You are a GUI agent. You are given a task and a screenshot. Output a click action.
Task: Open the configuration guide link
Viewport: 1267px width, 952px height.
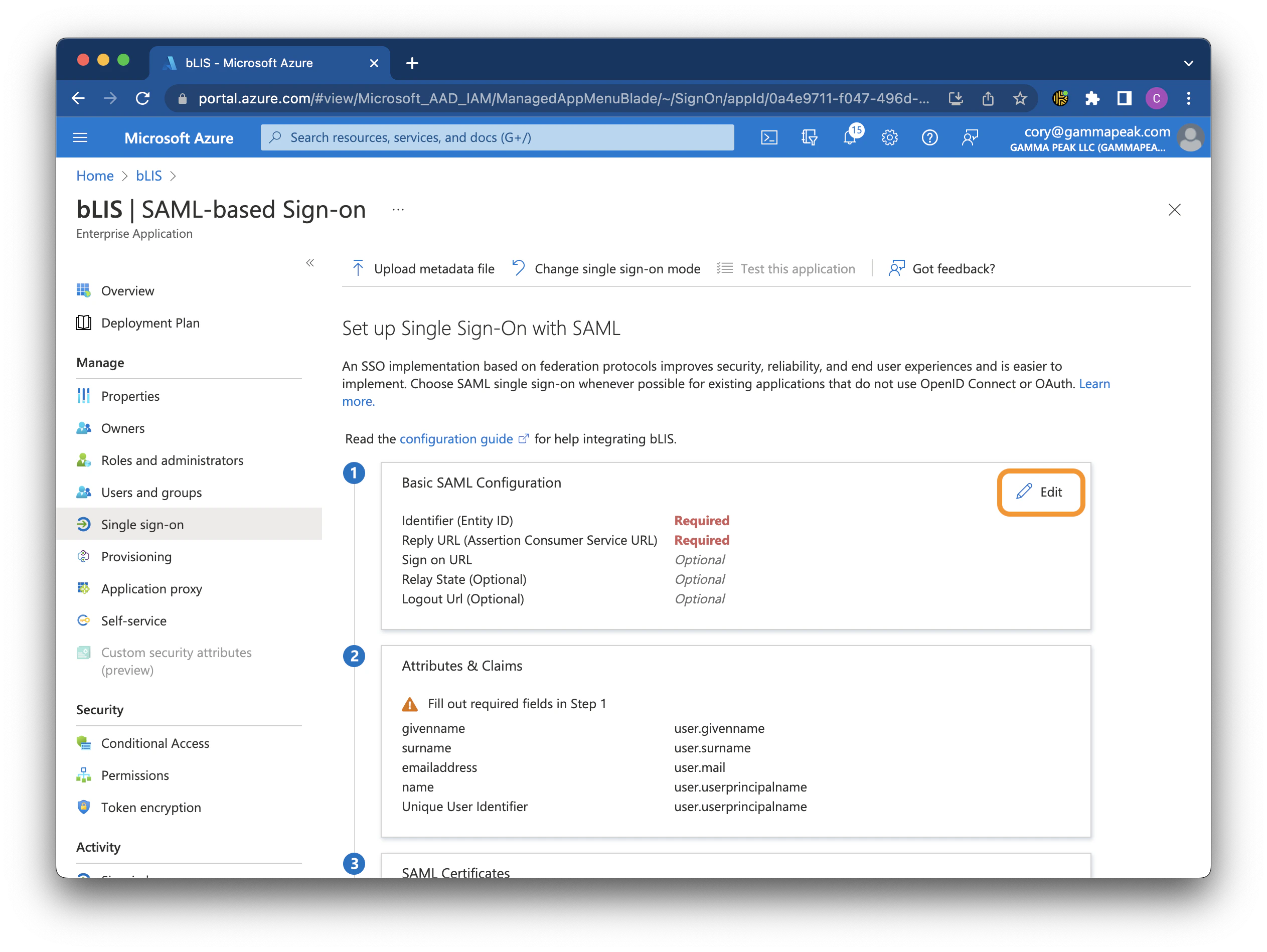coord(455,439)
